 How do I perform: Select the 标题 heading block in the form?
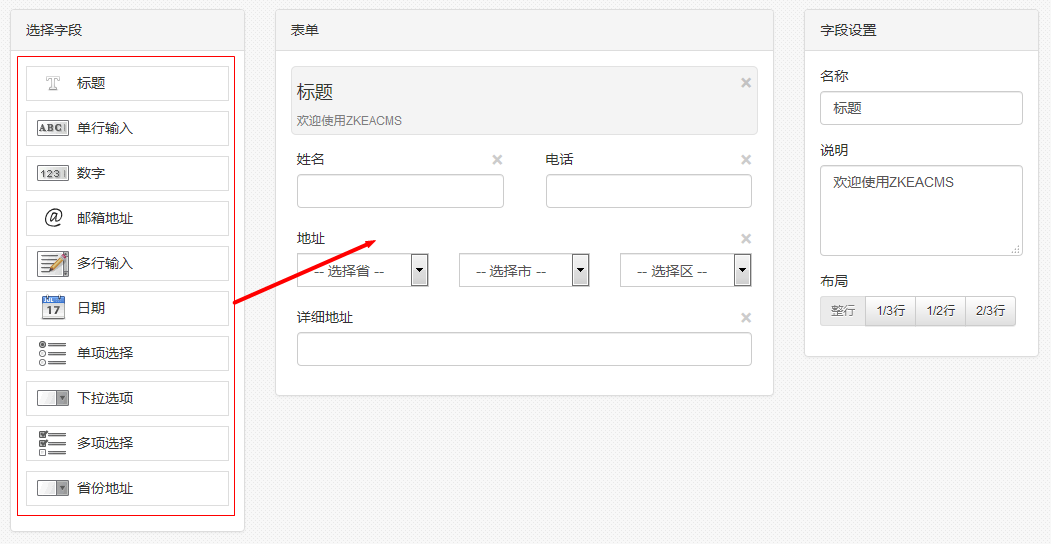tap(524, 100)
